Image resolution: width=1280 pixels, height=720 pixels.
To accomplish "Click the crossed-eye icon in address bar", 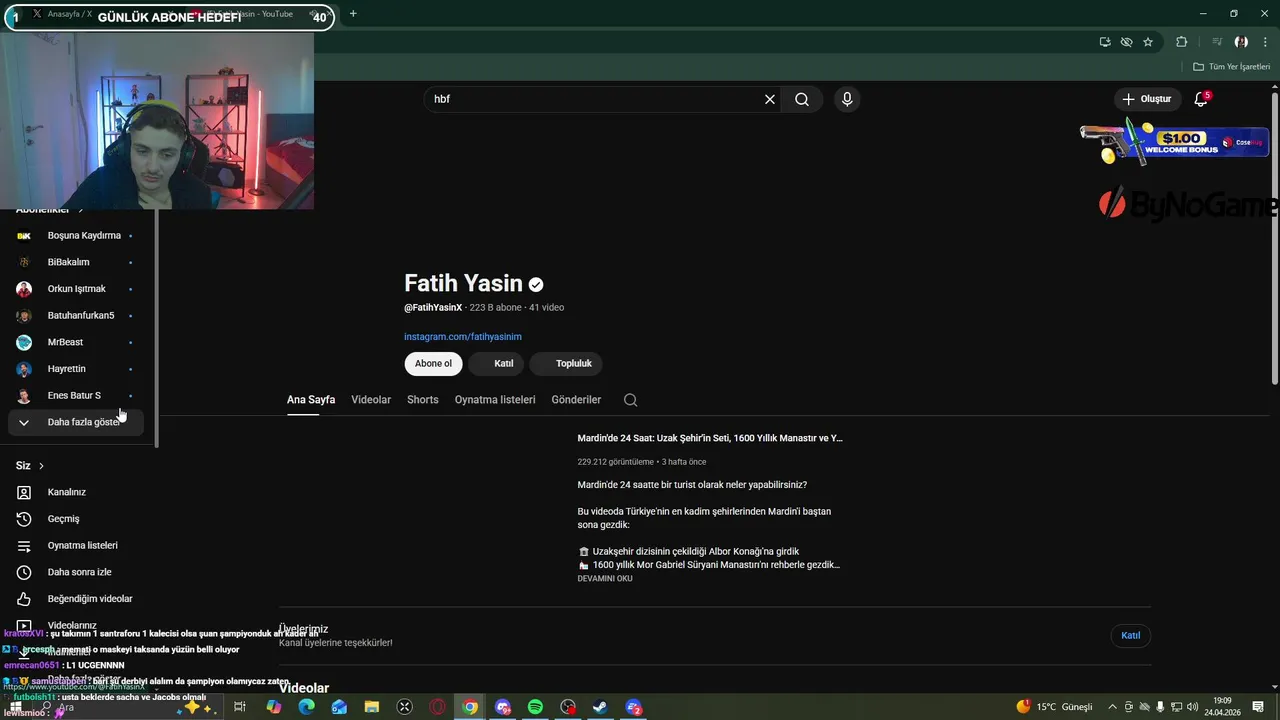I will pyautogui.click(x=1126, y=42).
